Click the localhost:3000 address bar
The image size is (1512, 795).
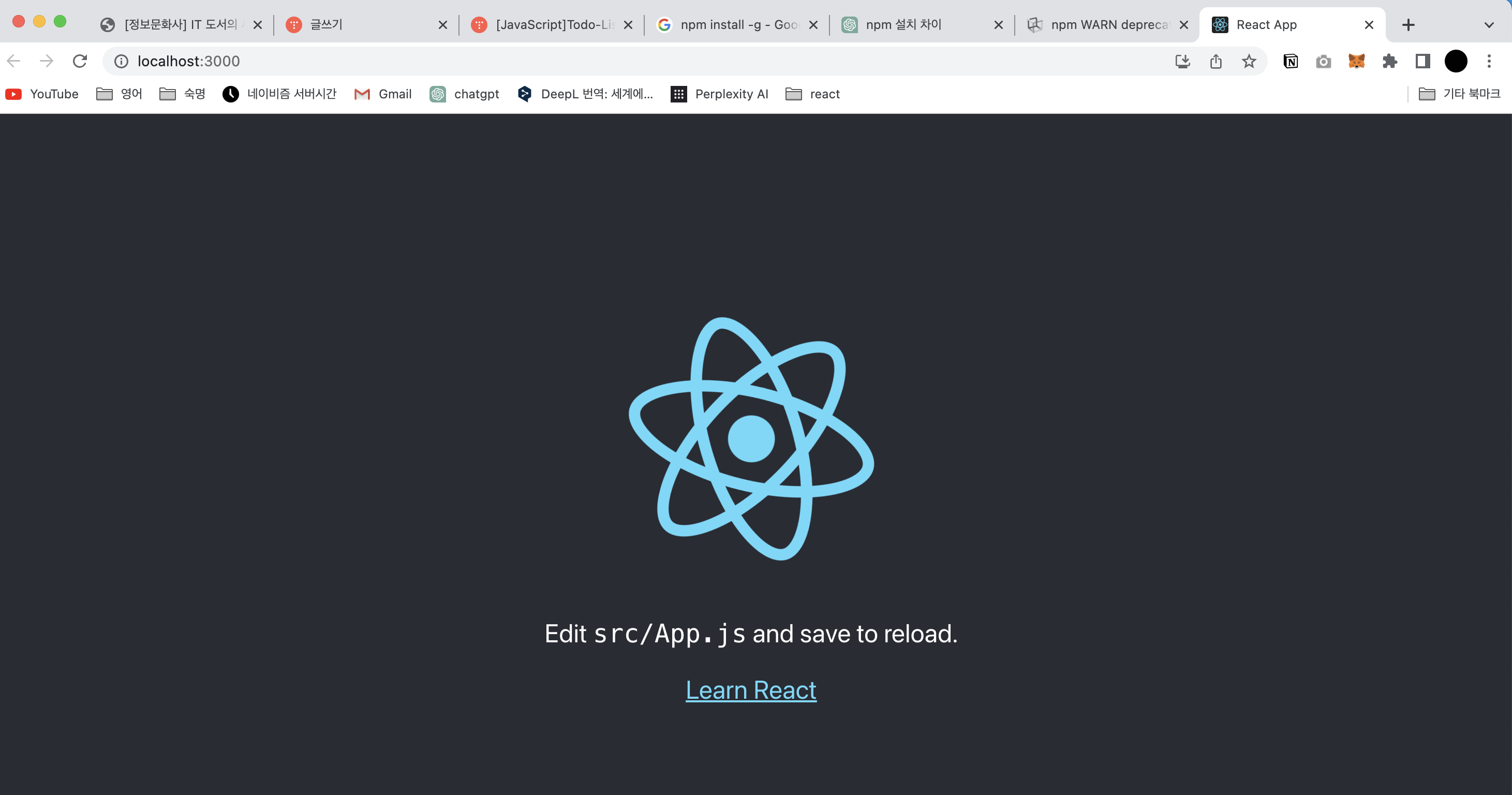pos(587,61)
